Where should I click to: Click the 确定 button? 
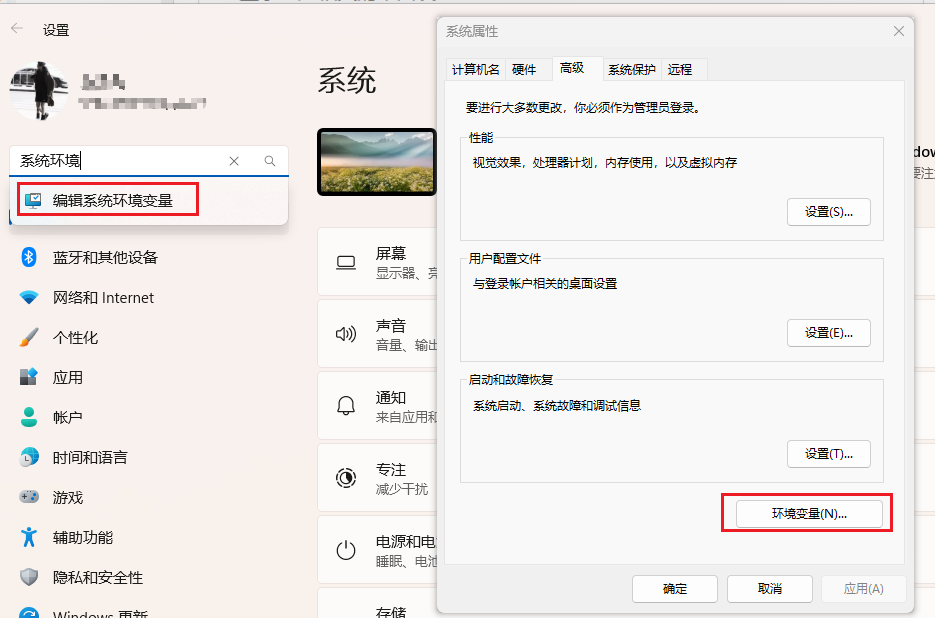click(x=674, y=589)
